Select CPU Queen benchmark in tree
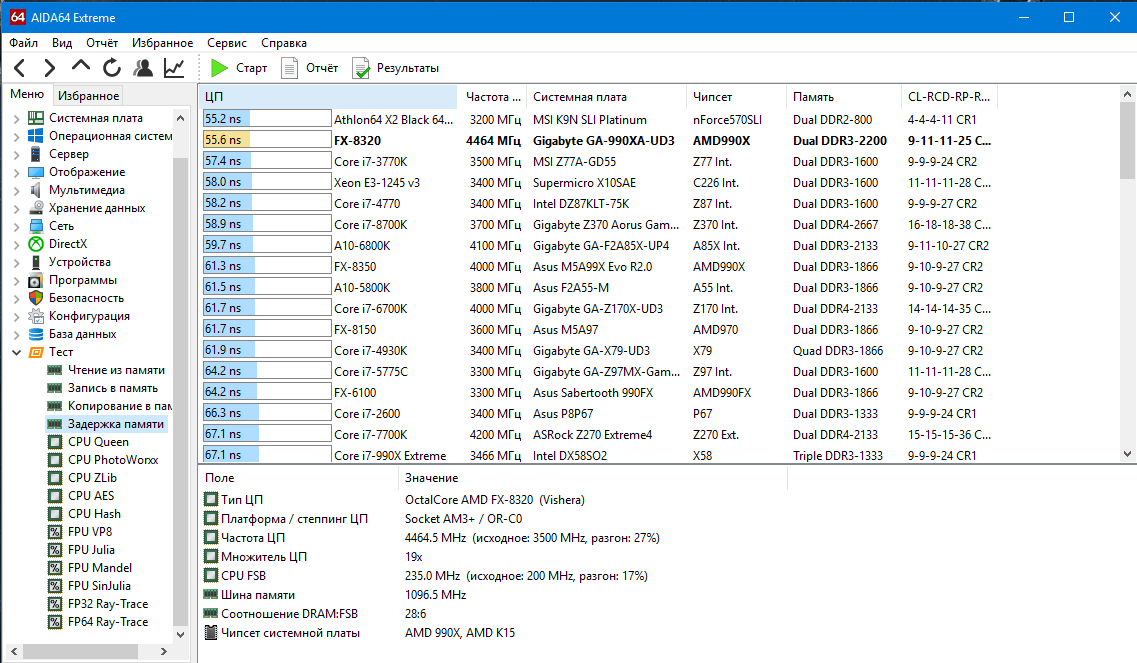This screenshot has height=663, width=1137. pos(98,442)
